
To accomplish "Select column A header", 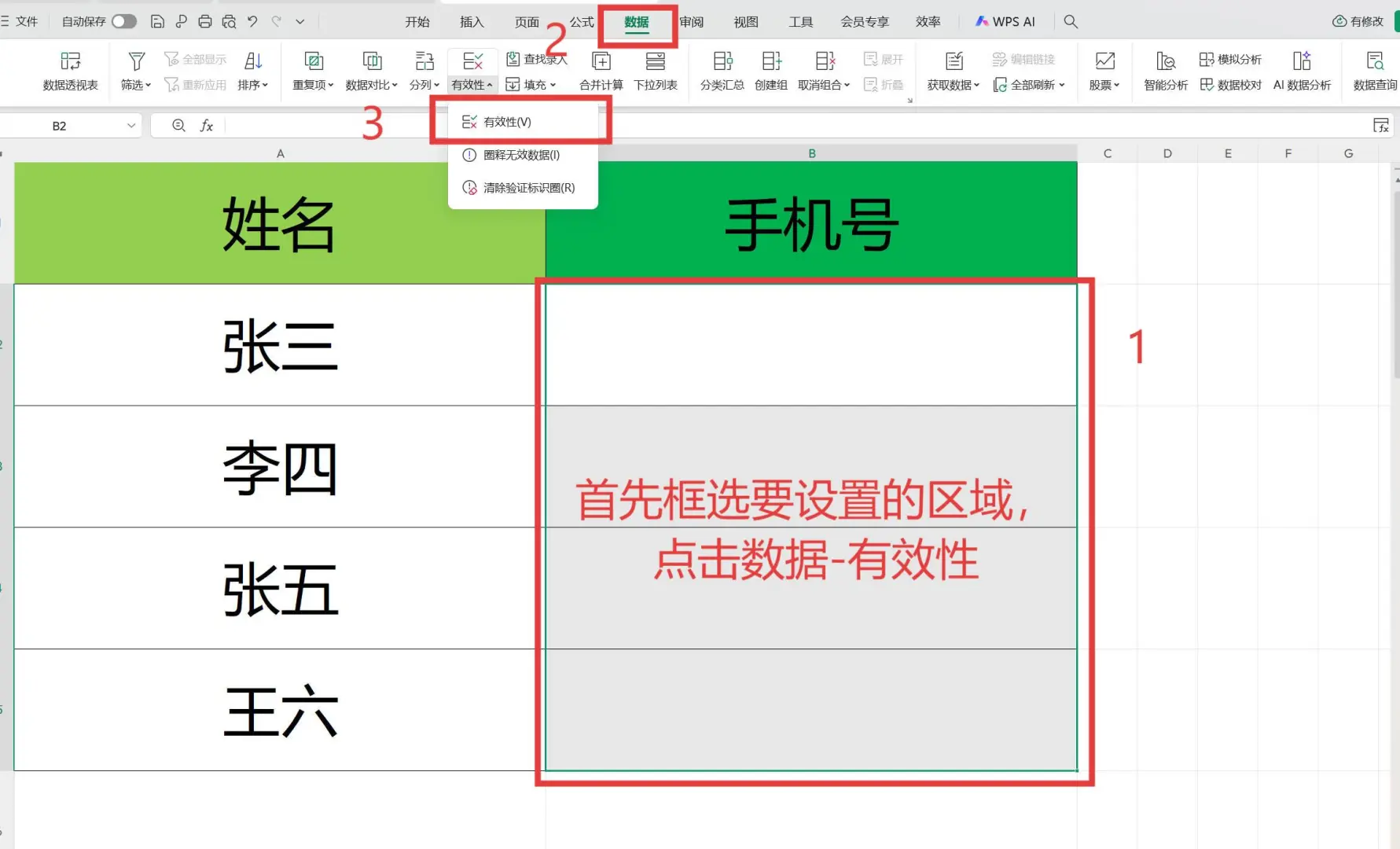I will 280,153.
